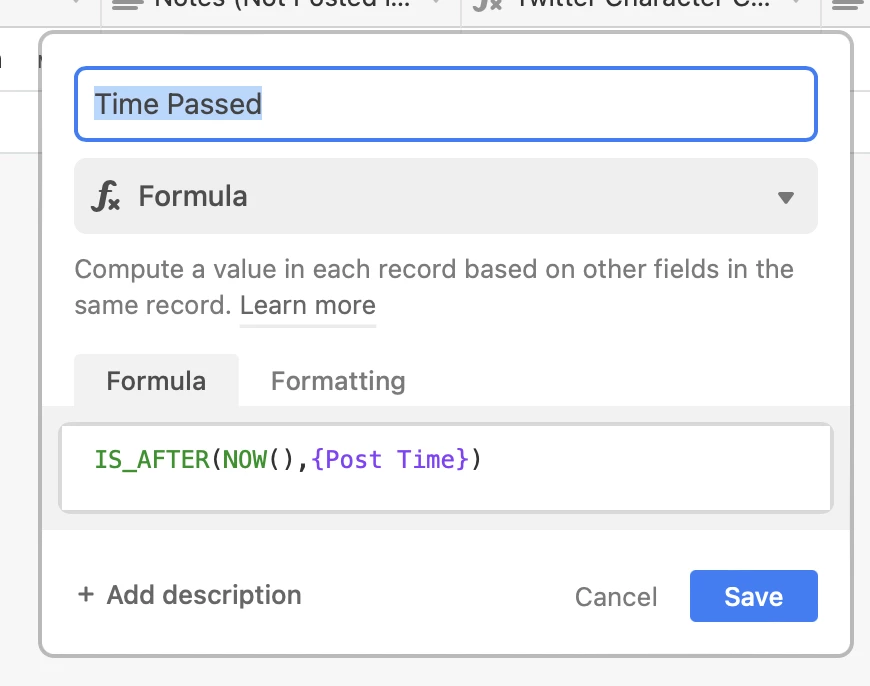Select the Twitter Character column header title
Viewport: 870px width, 686px height.
644,3
